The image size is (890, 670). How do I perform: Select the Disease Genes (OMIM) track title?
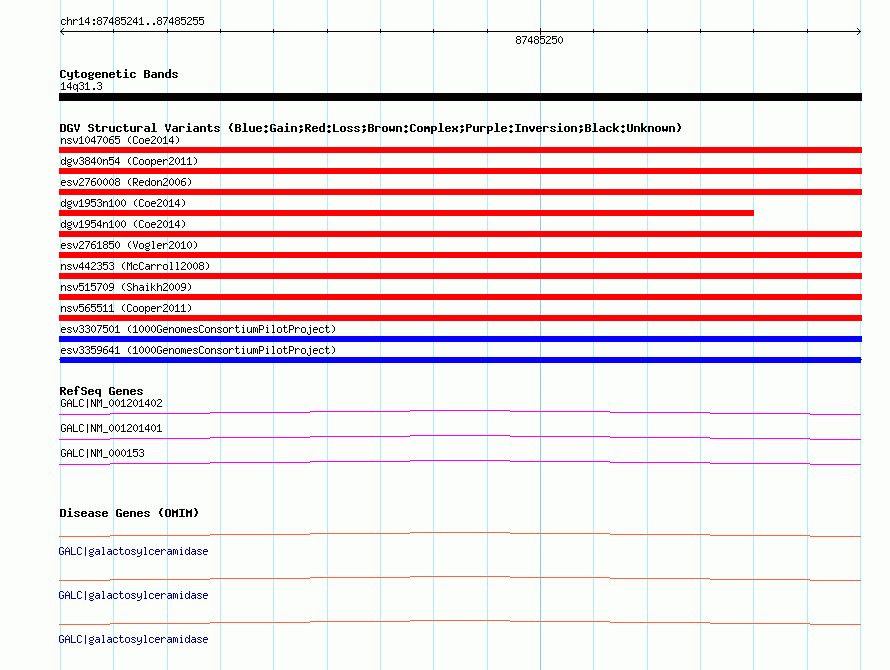(x=129, y=513)
